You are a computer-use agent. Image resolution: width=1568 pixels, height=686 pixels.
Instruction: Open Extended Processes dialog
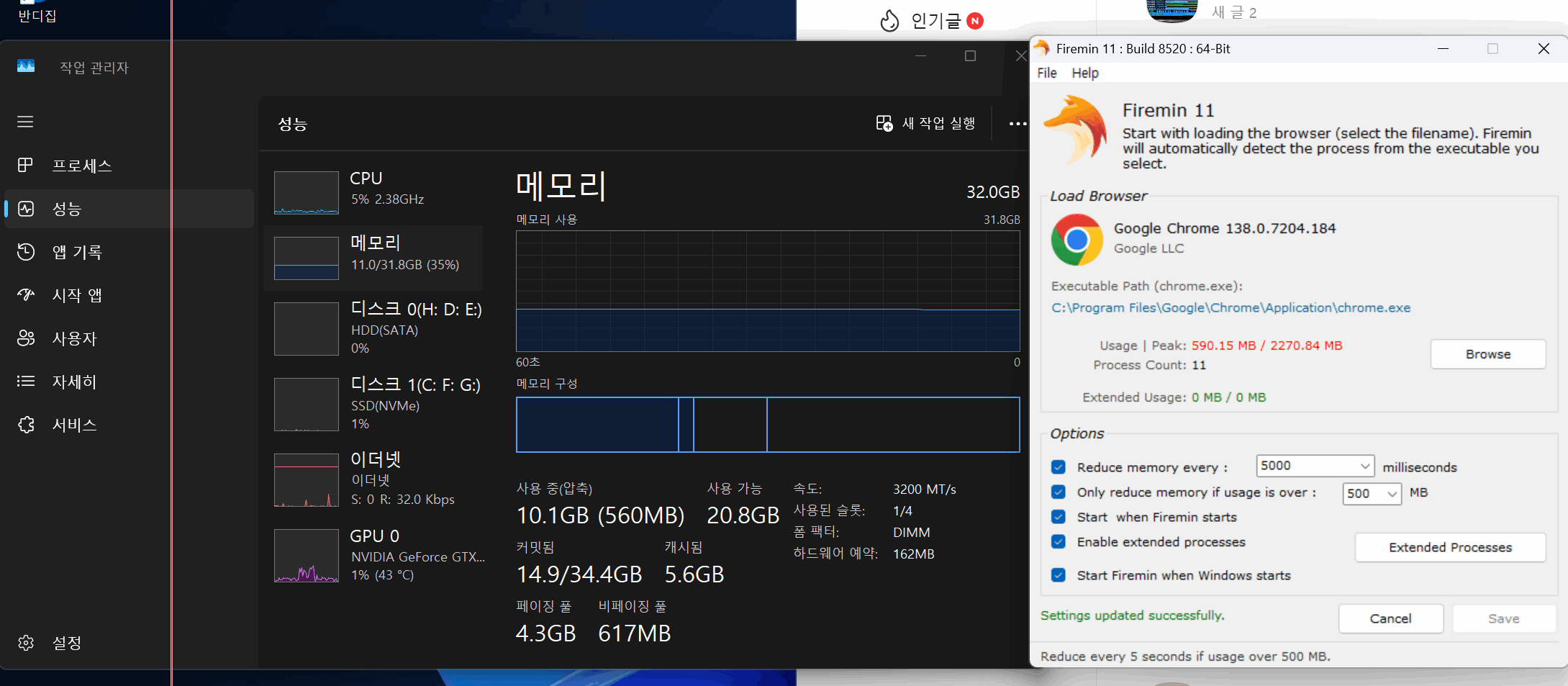(1450, 547)
